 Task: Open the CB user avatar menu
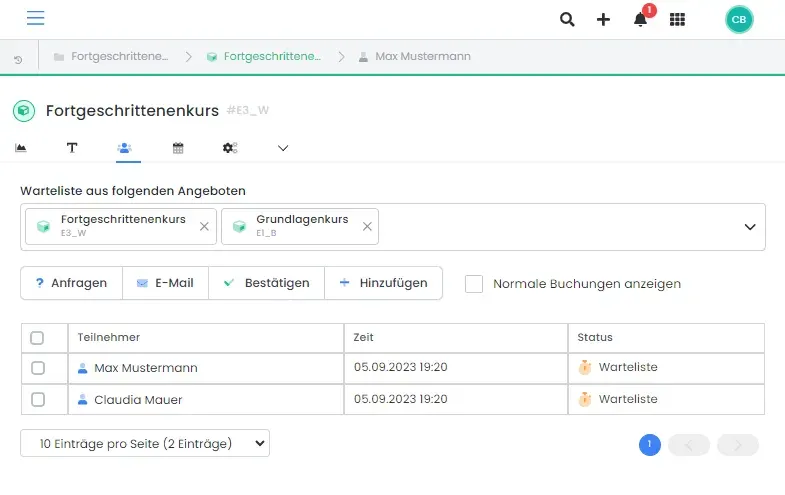739,20
